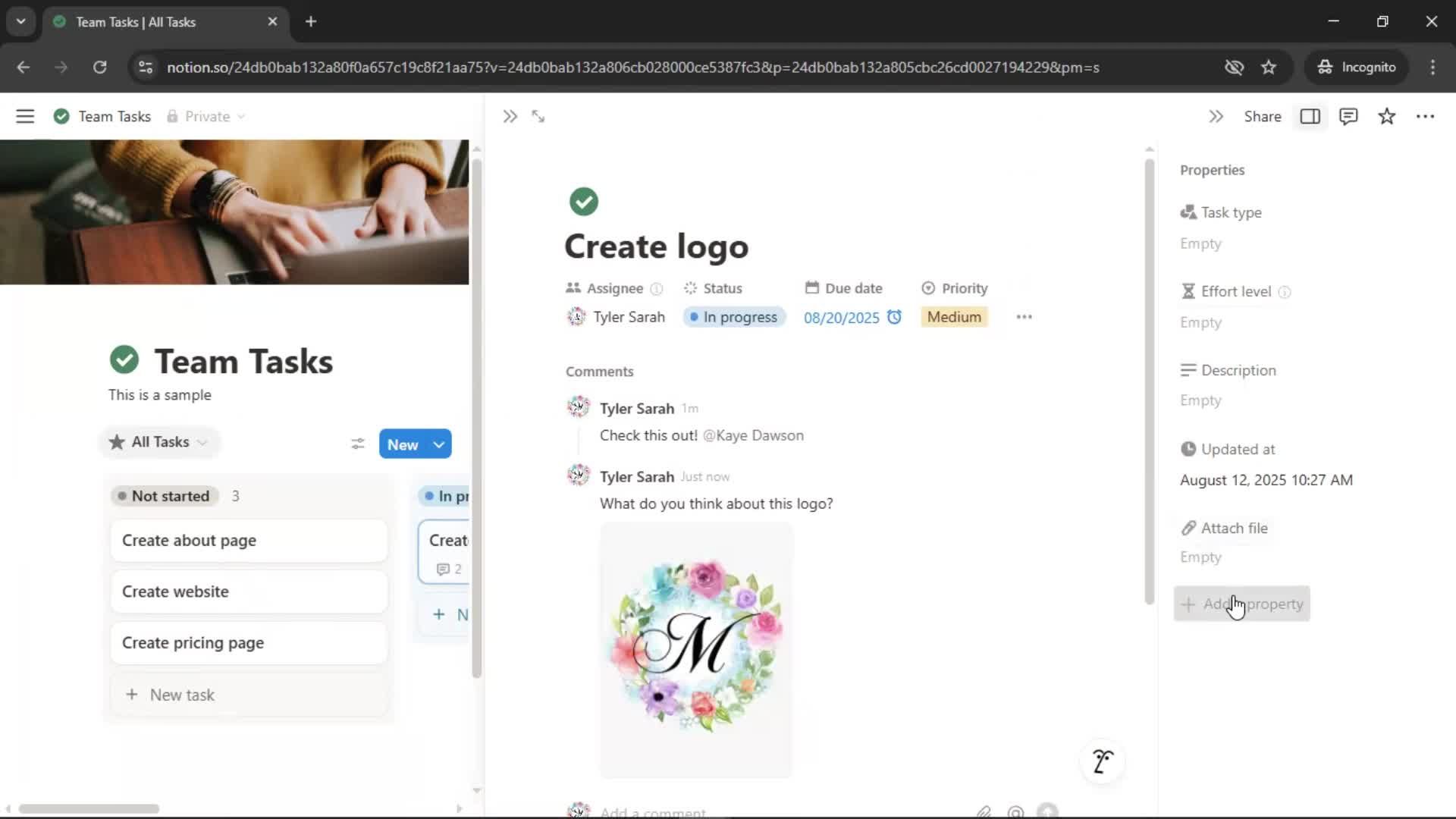Open site information icon in address bar
Viewport: 1456px width, 819px height.
[x=145, y=67]
